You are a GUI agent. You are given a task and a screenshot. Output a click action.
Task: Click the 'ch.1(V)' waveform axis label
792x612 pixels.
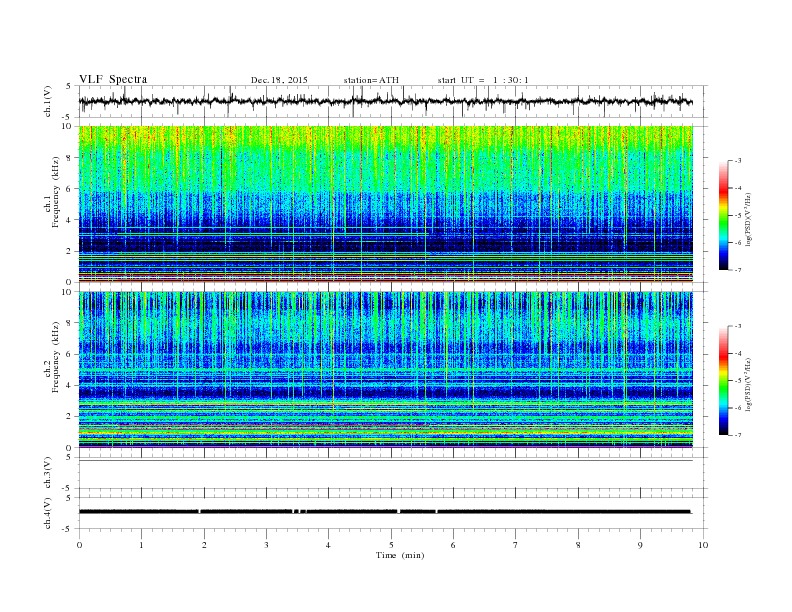coord(48,101)
